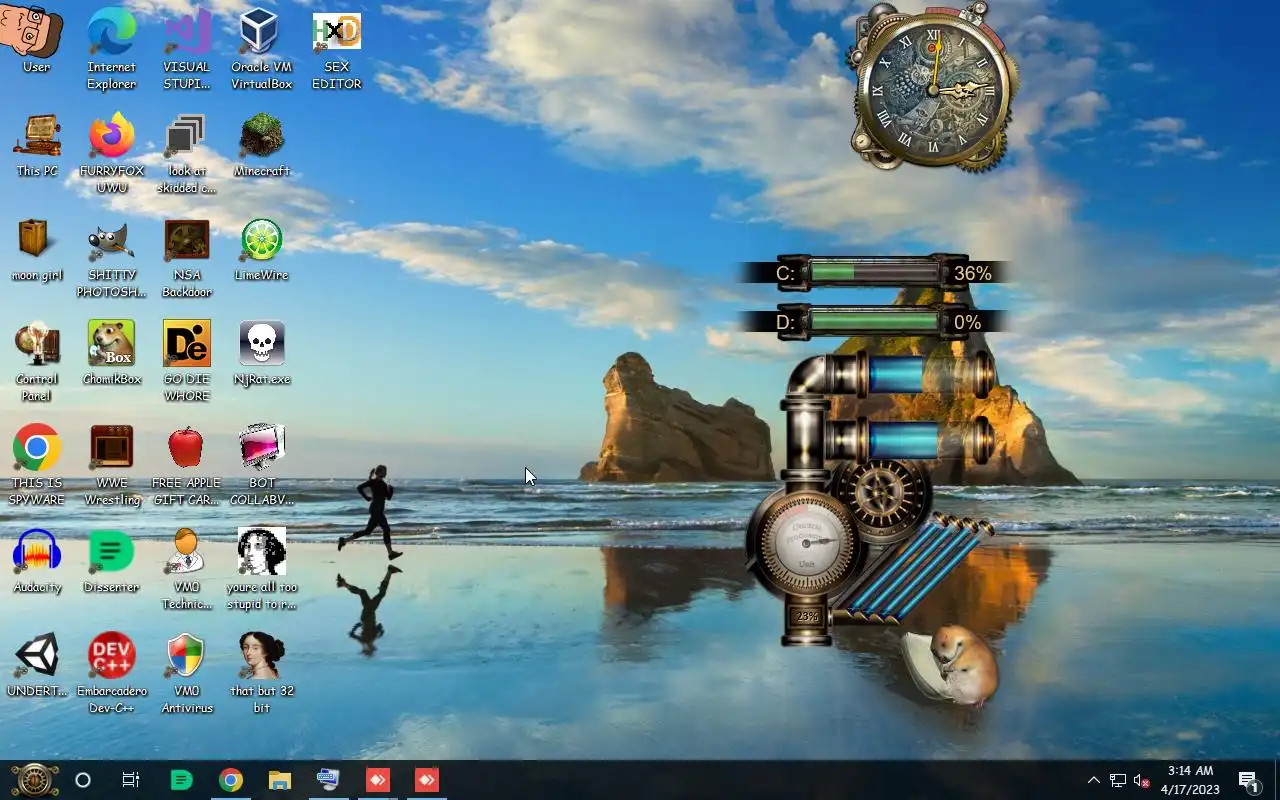Select the ChomikBox shortcut
The width and height of the screenshot is (1280, 800).
pyautogui.click(x=111, y=354)
